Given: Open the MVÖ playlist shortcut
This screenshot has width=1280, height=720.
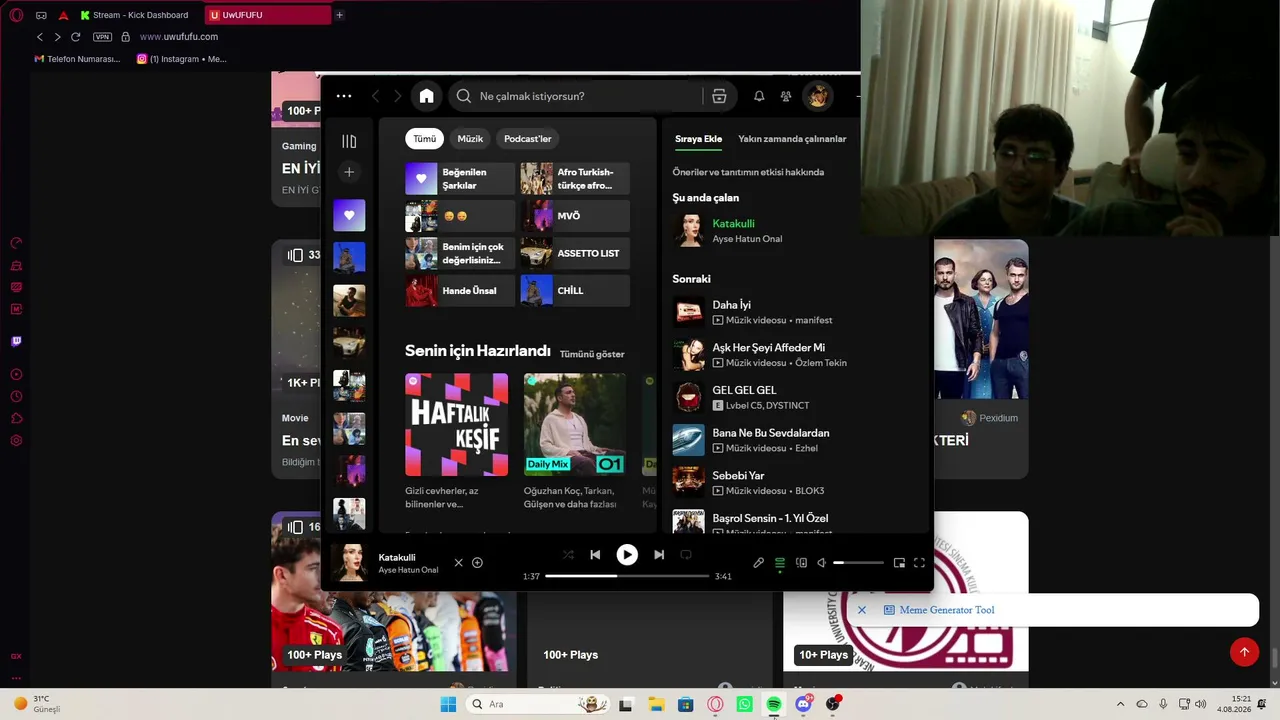Looking at the screenshot, I should pos(575,216).
